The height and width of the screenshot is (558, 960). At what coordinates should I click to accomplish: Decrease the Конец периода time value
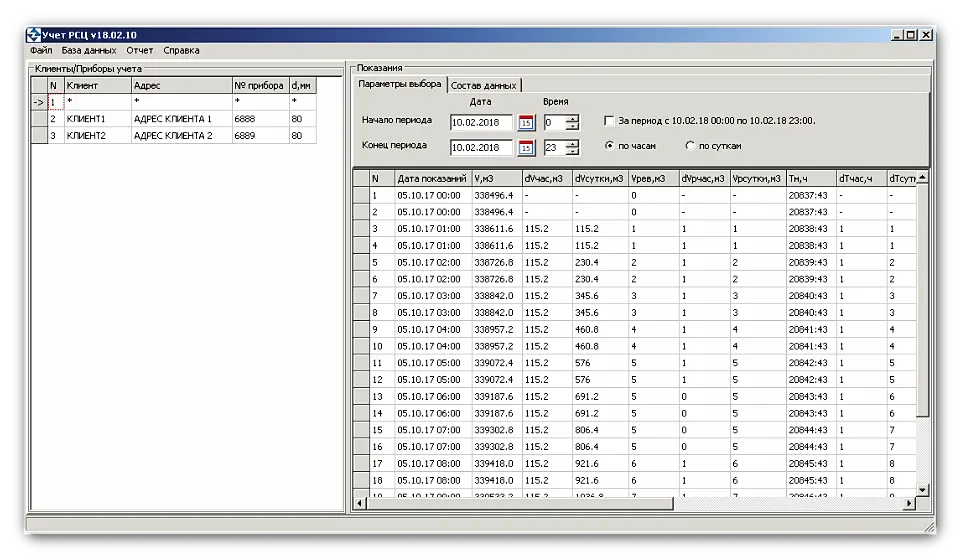[x=572, y=152]
